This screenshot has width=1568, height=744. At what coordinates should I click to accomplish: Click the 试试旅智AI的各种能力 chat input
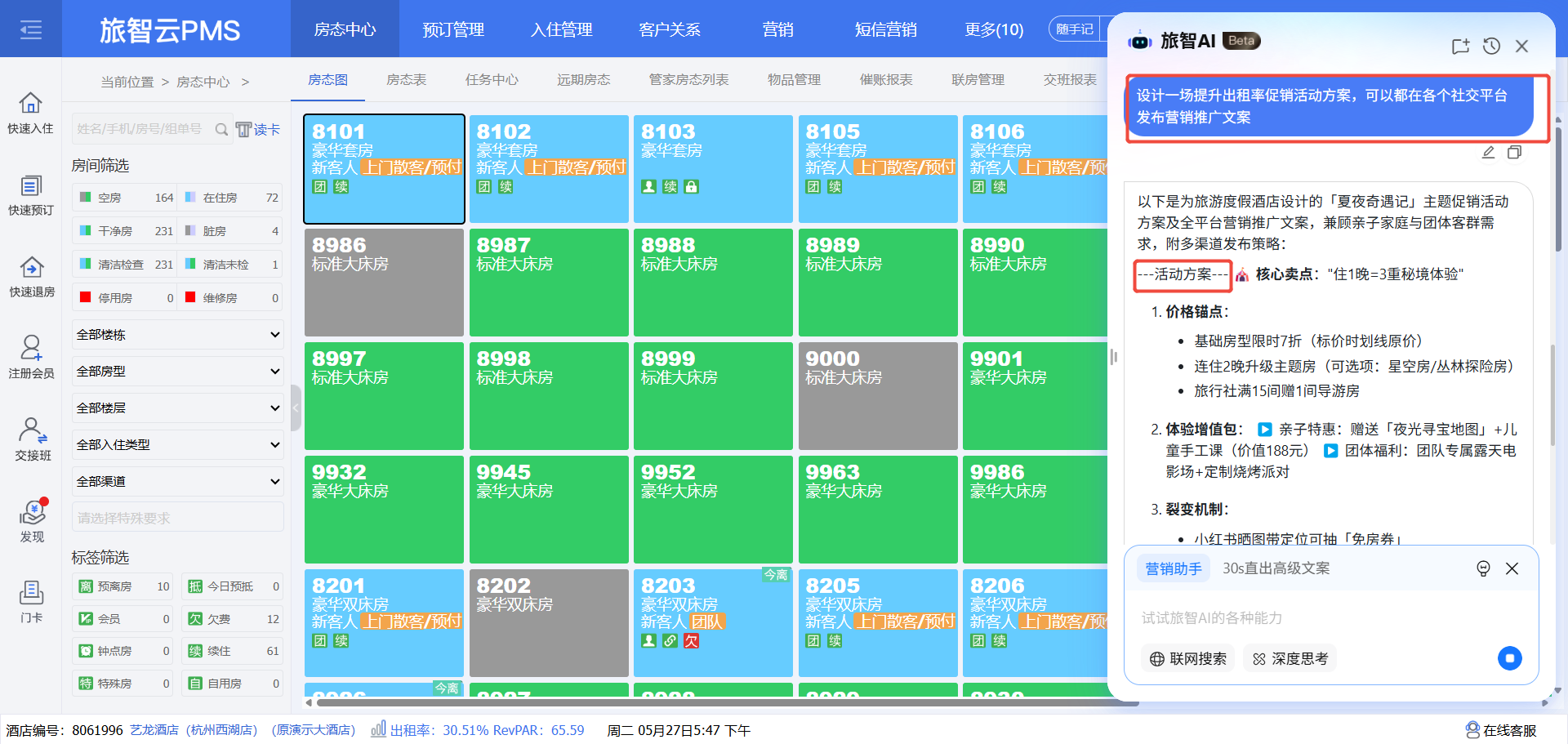coord(1331,618)
